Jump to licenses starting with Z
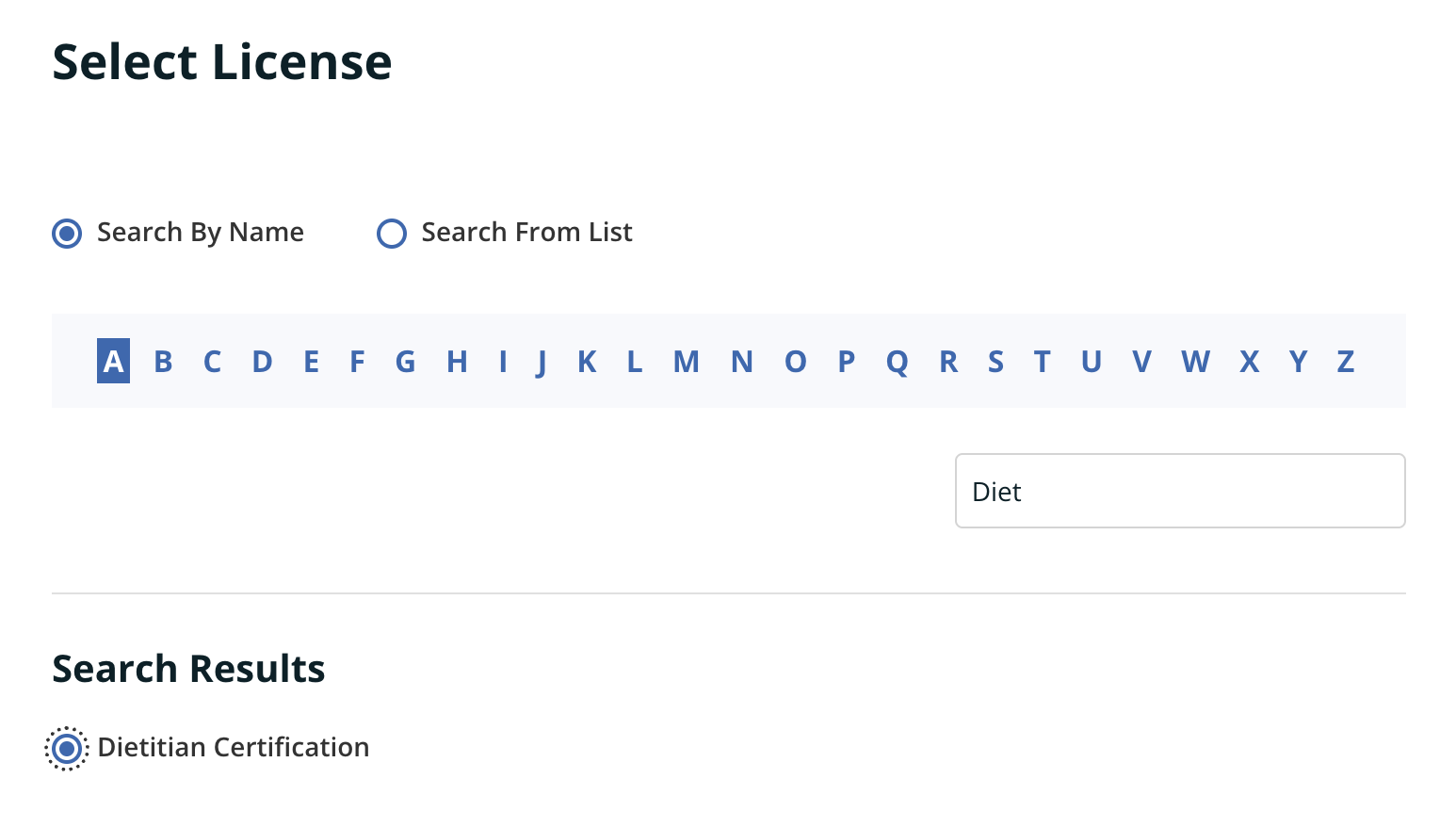Screen dimensions: 1456x827 1346,362
